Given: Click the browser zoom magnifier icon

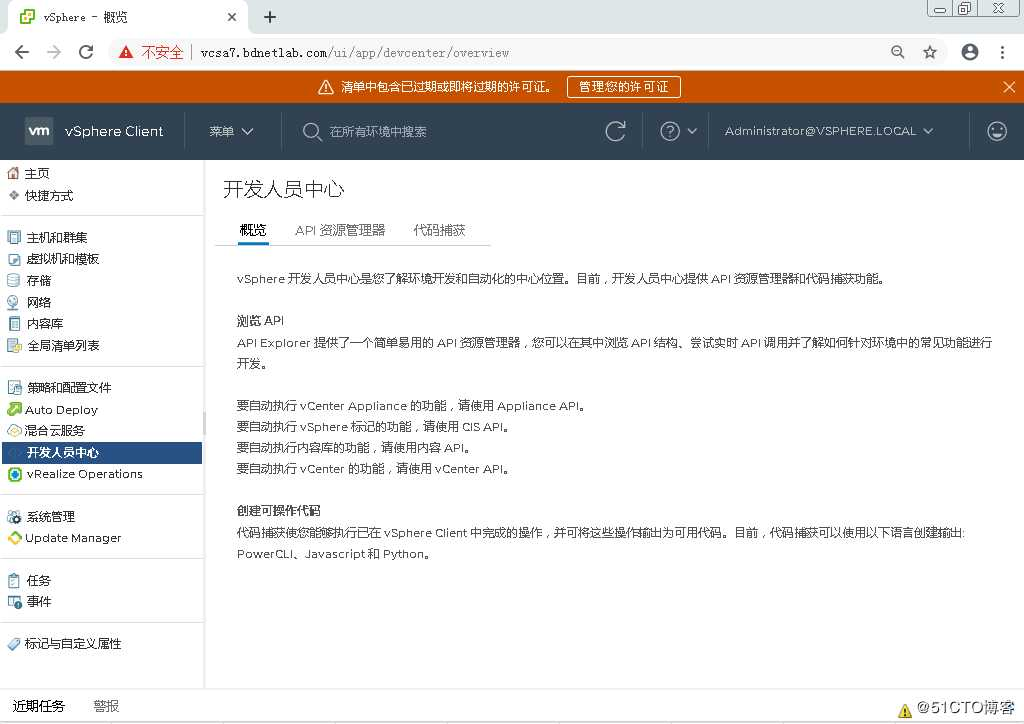Looking at the screenshot, I should coord(898,52).
